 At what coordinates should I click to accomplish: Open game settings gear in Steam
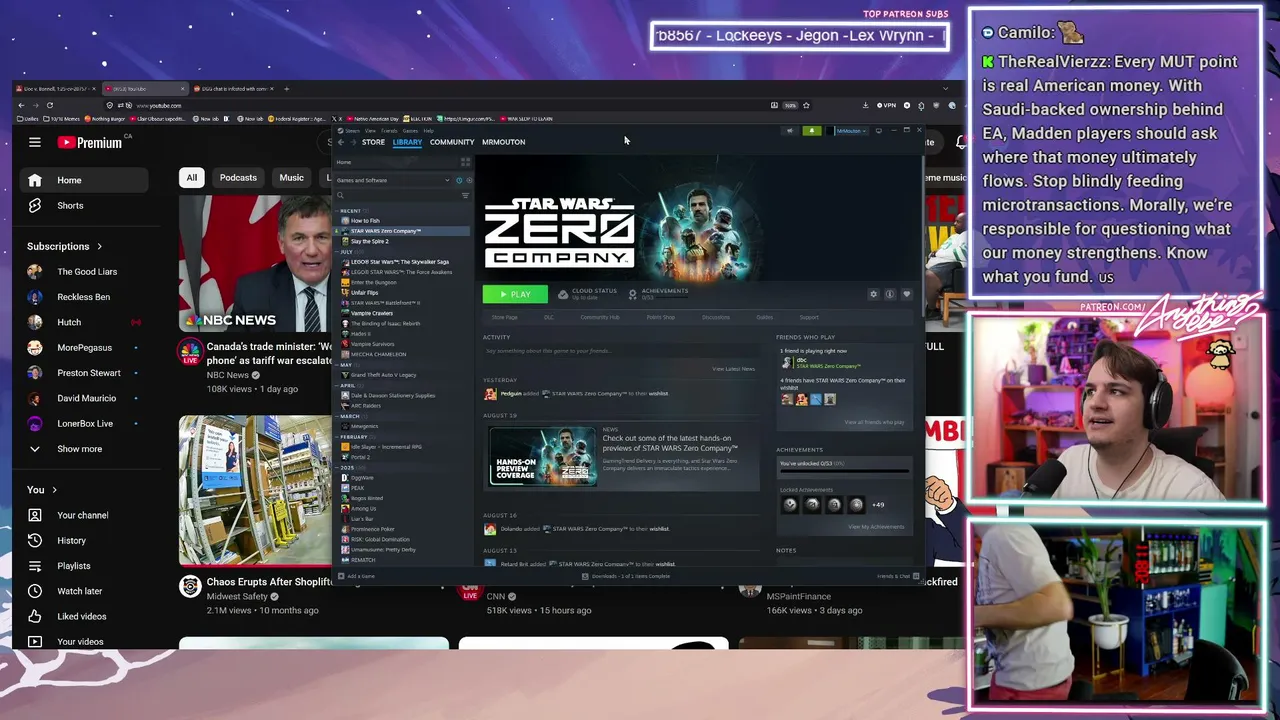coord(873,294)
